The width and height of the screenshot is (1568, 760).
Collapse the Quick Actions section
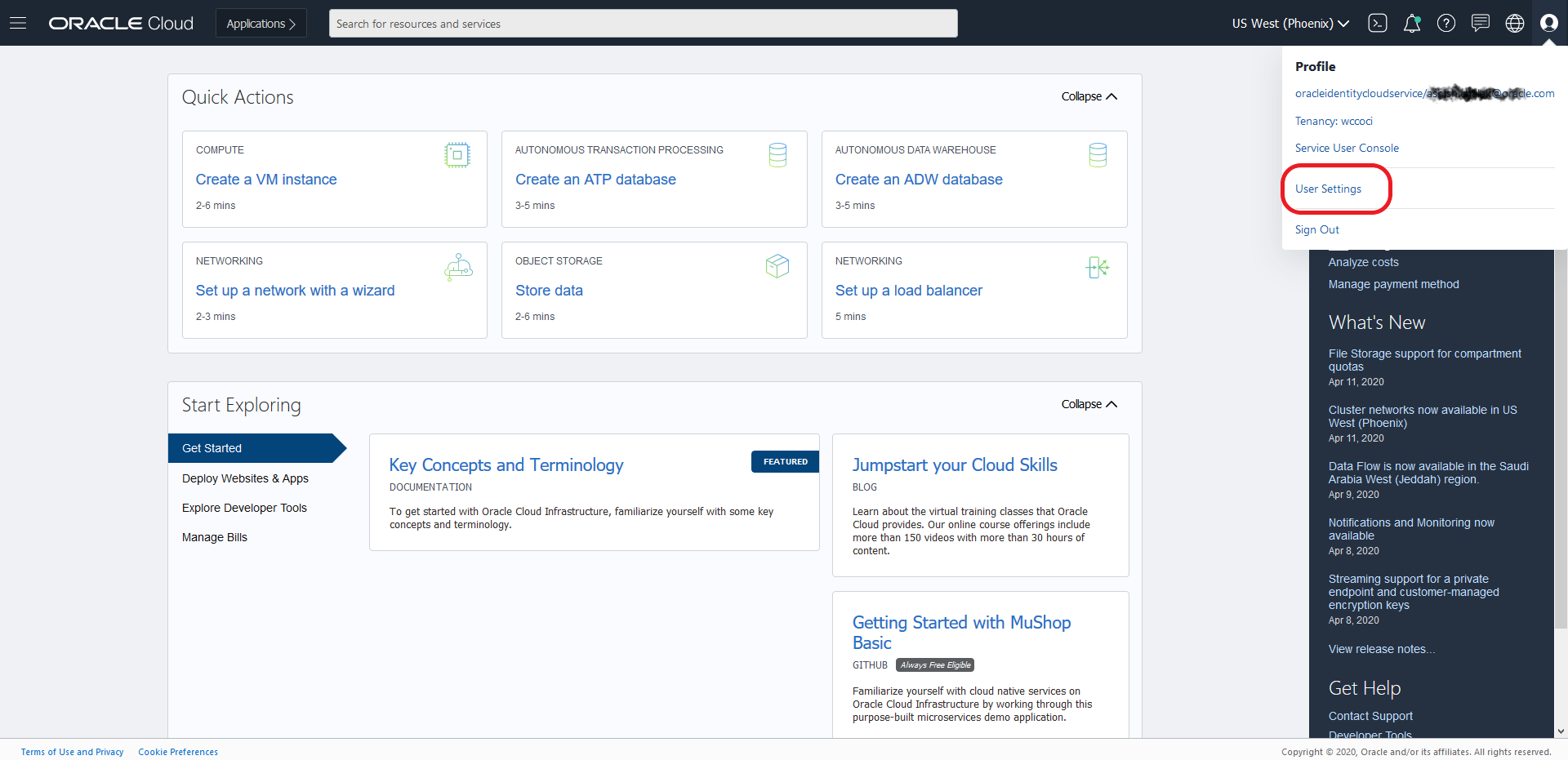pos(1089,96)
